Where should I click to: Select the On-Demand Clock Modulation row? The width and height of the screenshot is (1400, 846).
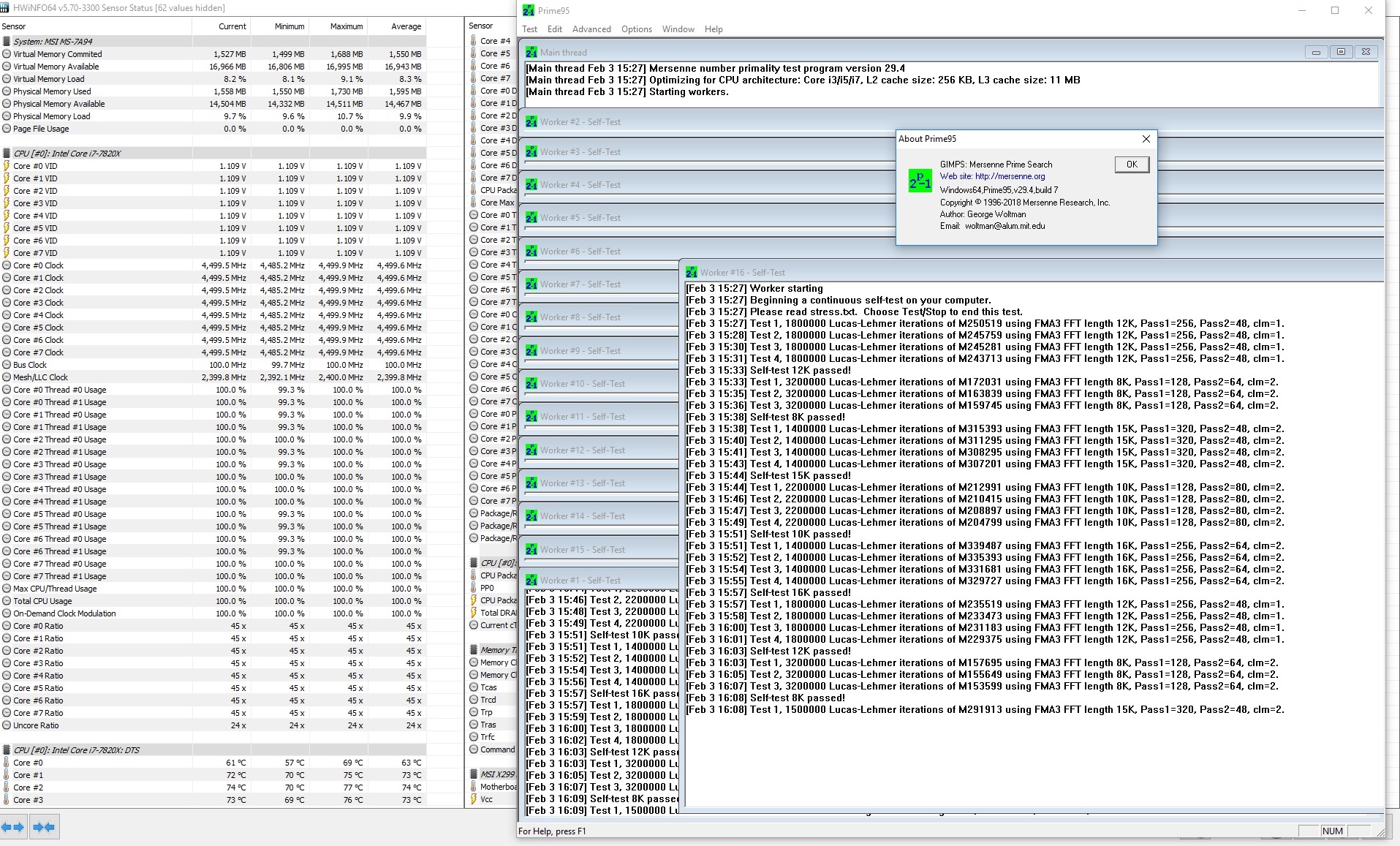pyautogui.click(x=212, y=613)
